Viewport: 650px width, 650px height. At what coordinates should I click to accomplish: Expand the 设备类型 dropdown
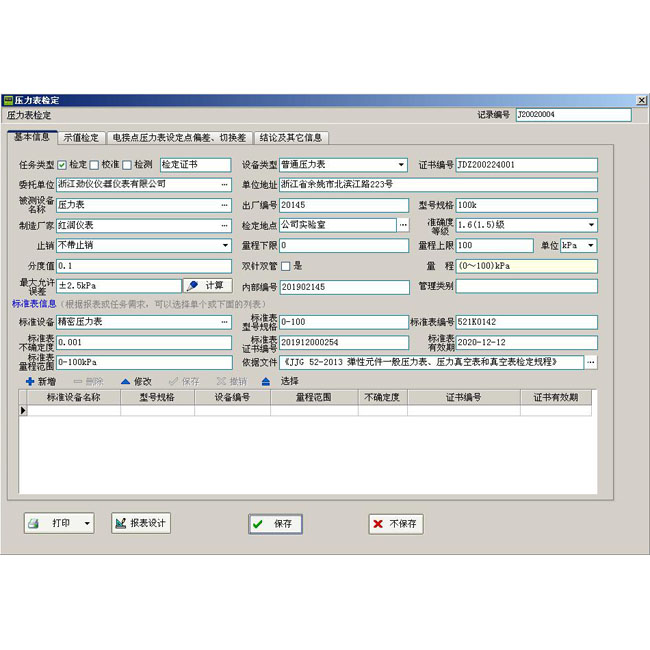click(x=402, y=165)
